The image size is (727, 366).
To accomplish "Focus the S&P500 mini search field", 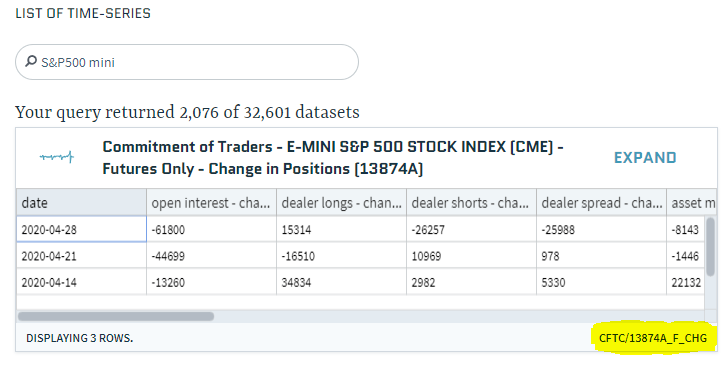I will pyautogui.click(x=187, y=62).
